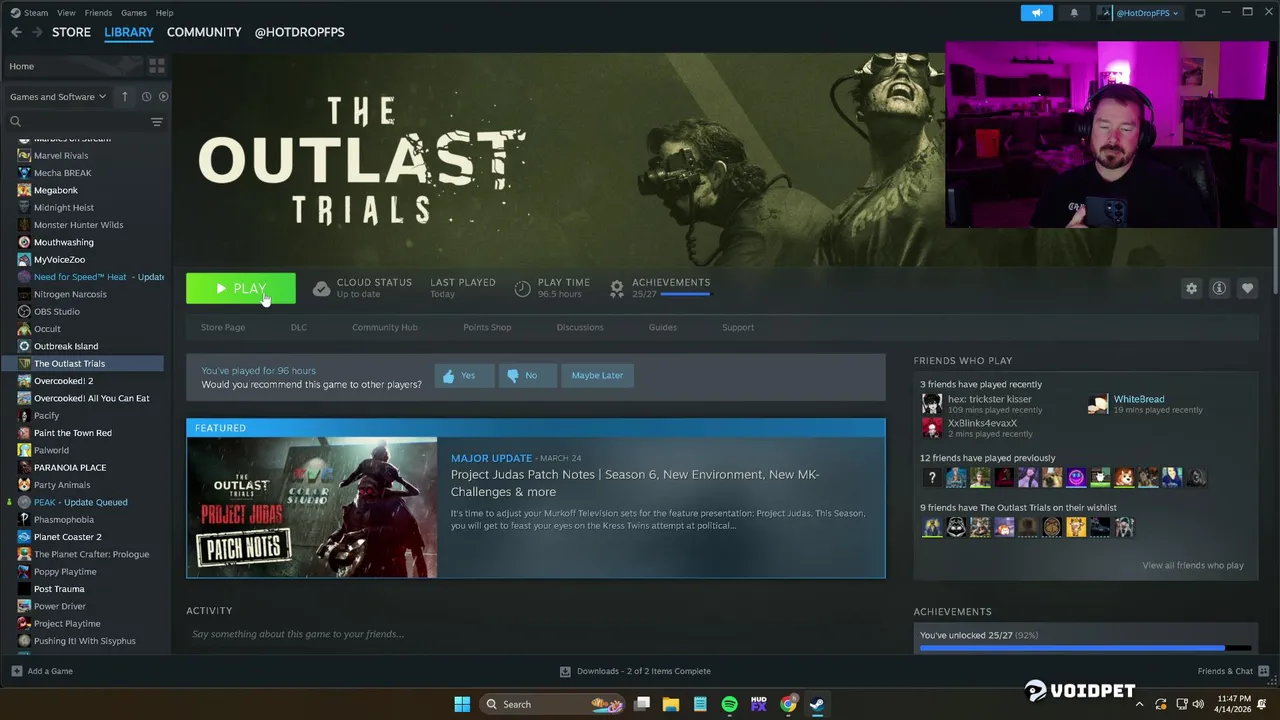
Task: Show game info panel icon
Action: (1219, 288)
